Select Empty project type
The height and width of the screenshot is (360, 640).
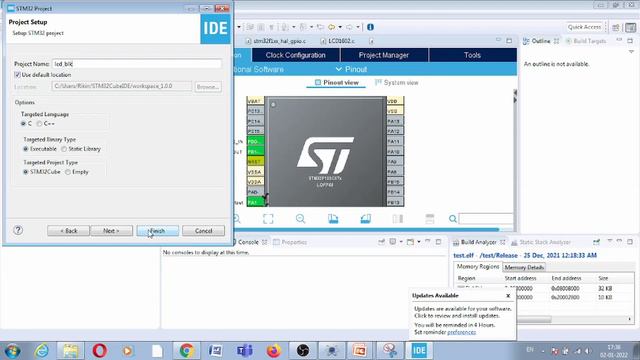68,172
